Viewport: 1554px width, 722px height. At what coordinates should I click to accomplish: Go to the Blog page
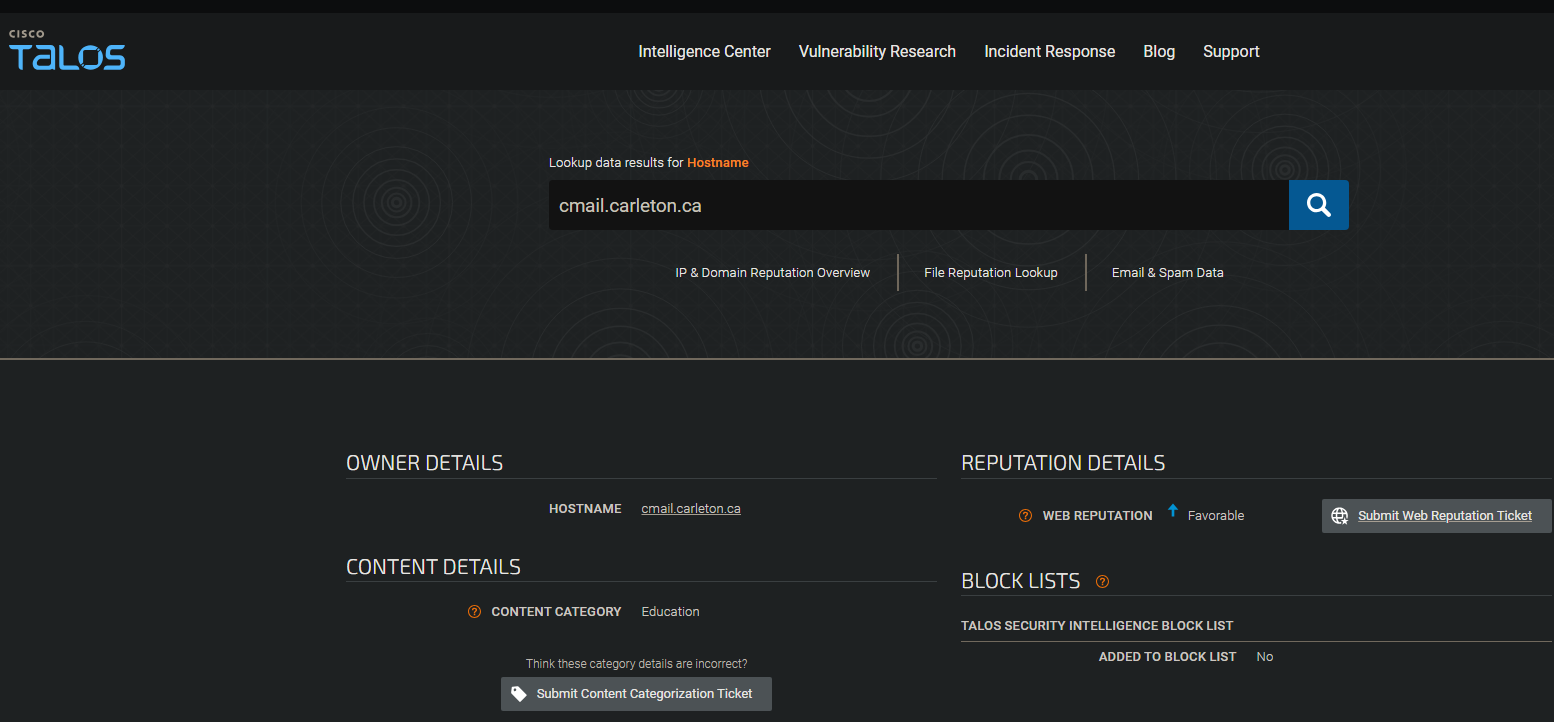(x=1159, y=52)
